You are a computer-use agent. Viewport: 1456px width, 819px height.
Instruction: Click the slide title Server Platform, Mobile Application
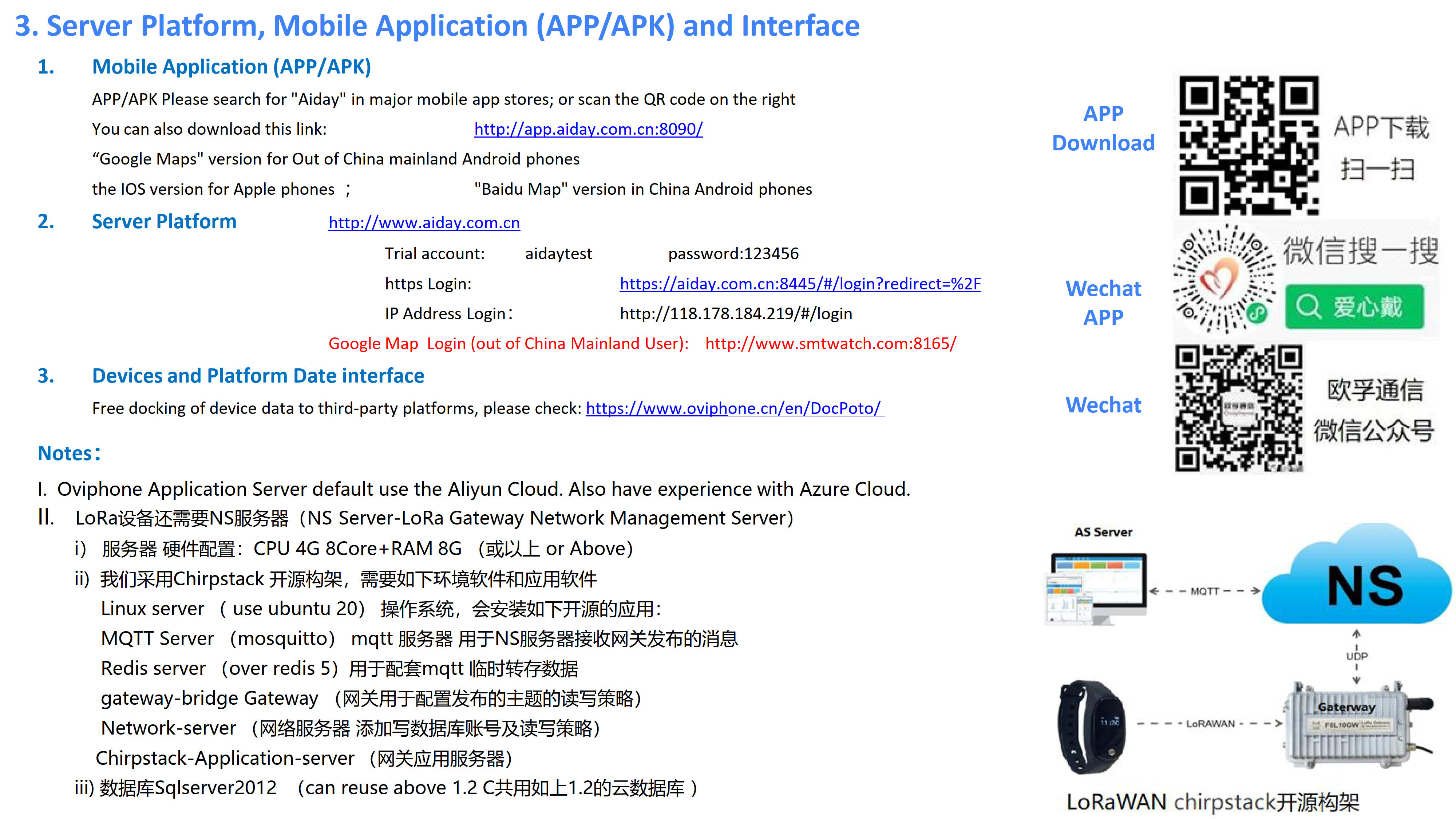(x=437, y=26)
